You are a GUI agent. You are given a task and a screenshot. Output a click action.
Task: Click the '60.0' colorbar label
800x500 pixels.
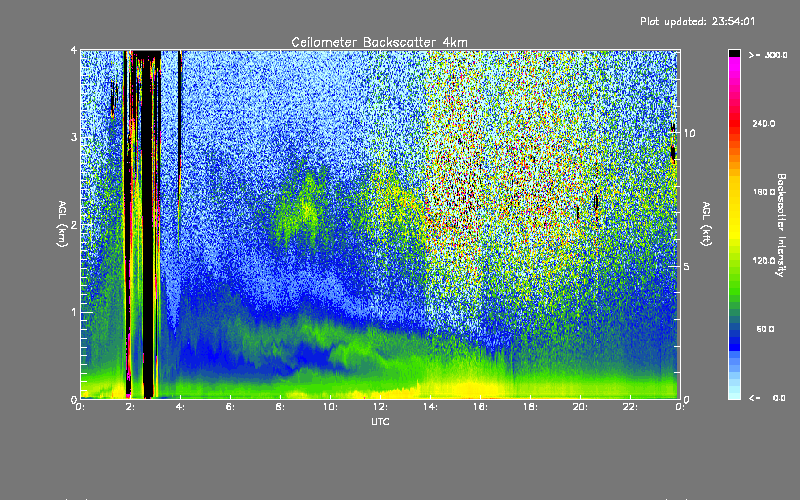[x=765, y=329]
